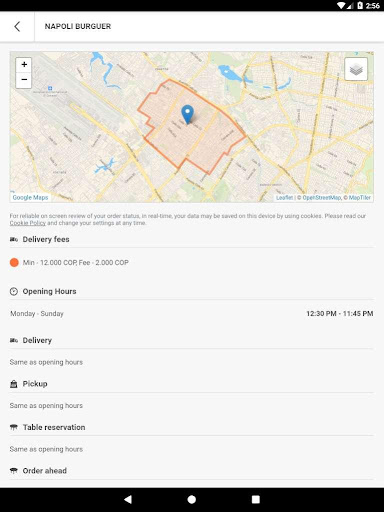Tap the Wi-Fi icon in status bar
The width and height of the screenshot is (384, 512).
click(x=341, y=6)
